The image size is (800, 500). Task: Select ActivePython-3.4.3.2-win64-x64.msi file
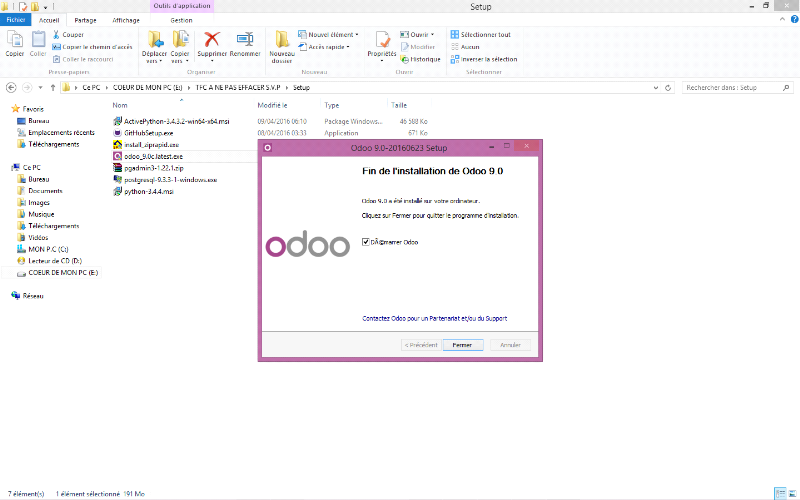pos(177,121)
